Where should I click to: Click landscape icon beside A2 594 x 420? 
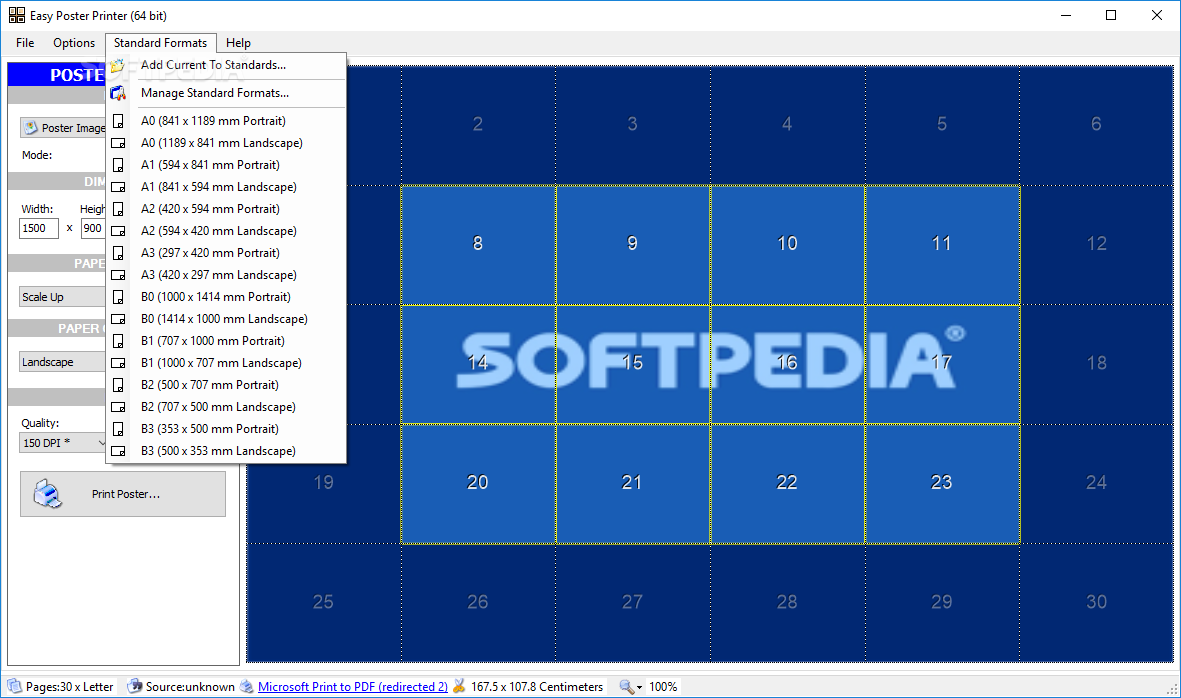tap(118, 231)
